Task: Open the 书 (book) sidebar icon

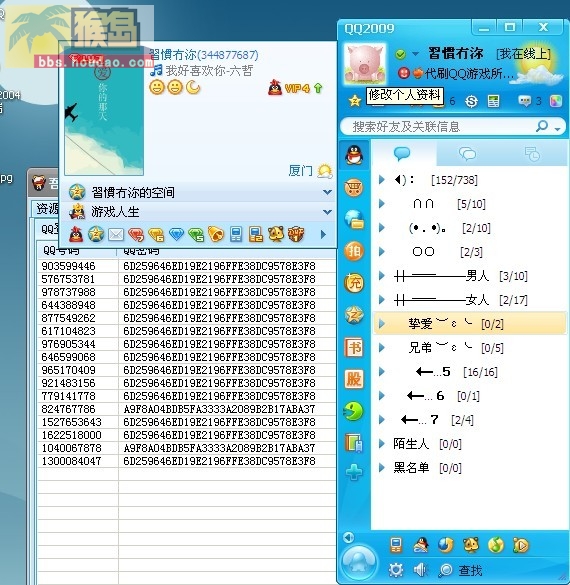Action: pyautogui.click(x=354, y=347)
